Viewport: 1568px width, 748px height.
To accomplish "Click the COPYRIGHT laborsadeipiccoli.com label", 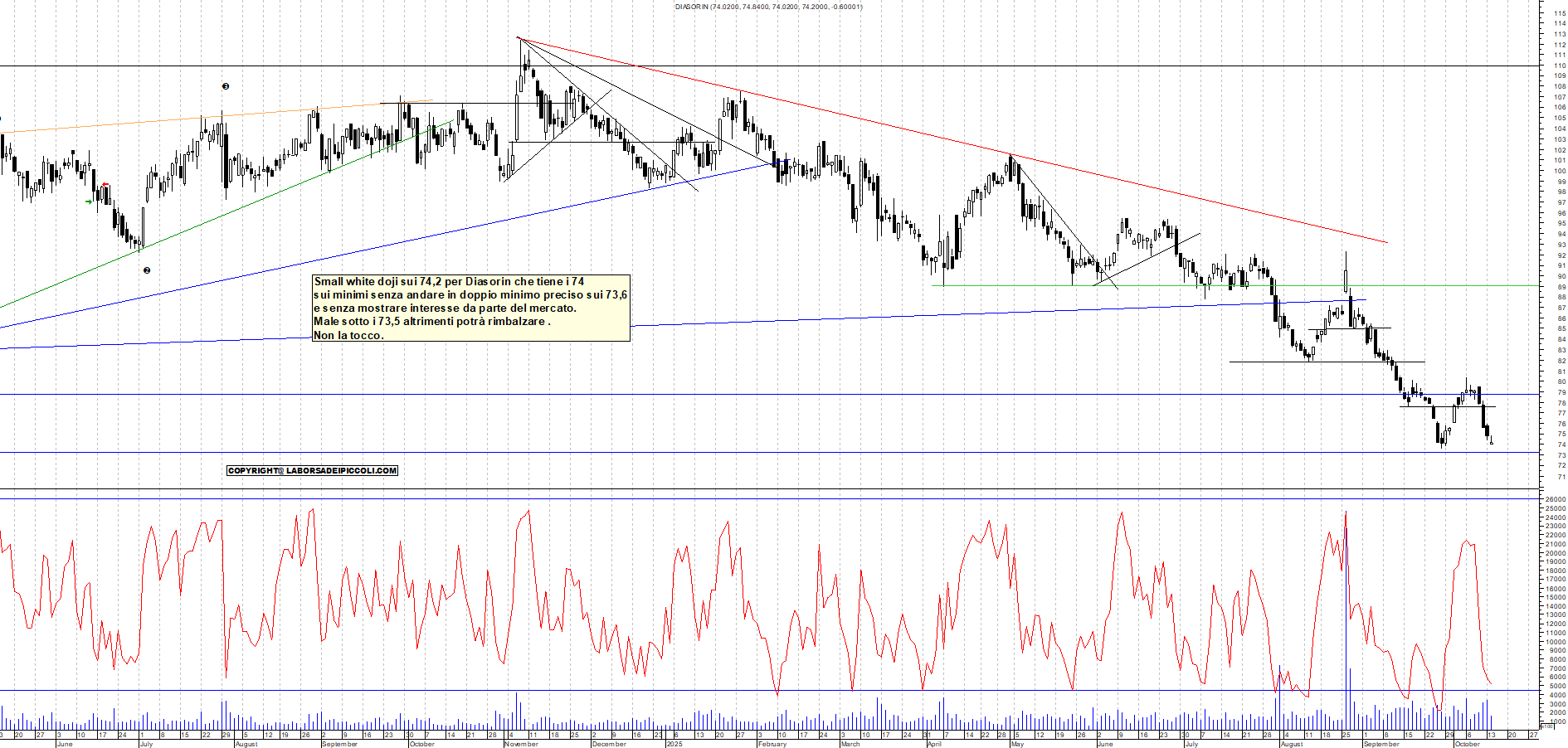I will pyautogui.click(x=312, y=470).
